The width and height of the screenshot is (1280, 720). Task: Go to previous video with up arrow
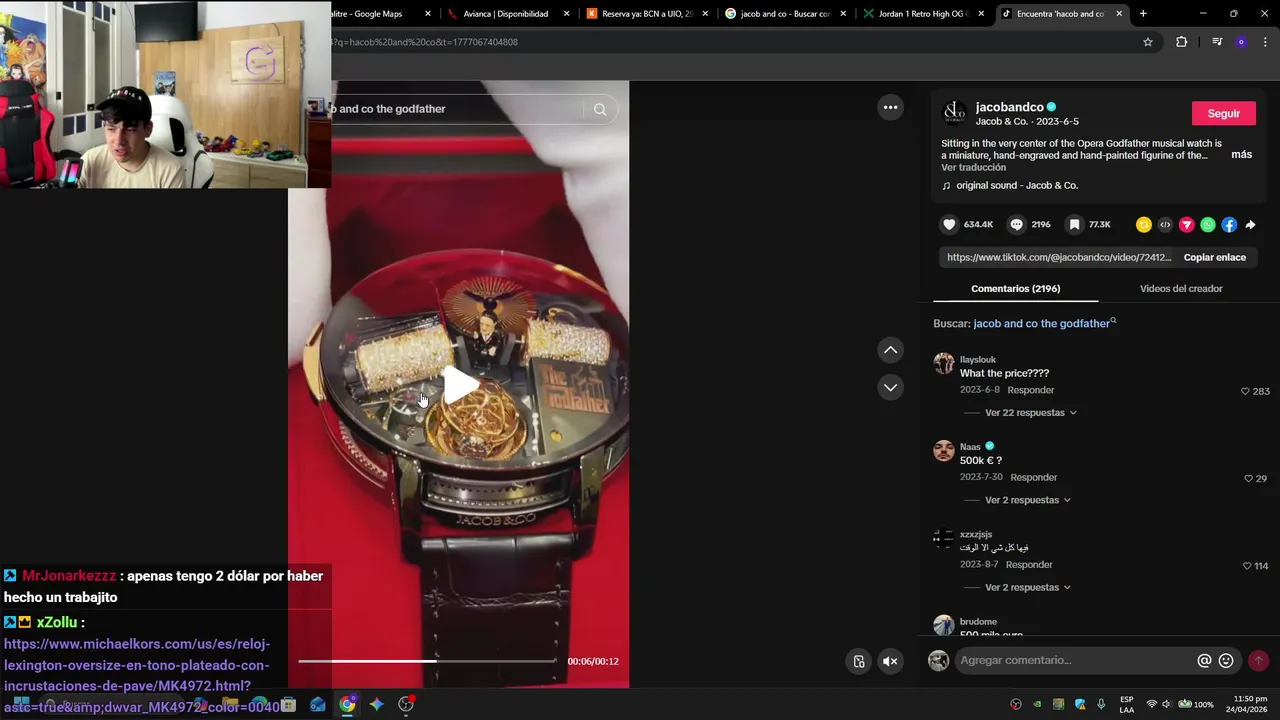pos(890,350)
